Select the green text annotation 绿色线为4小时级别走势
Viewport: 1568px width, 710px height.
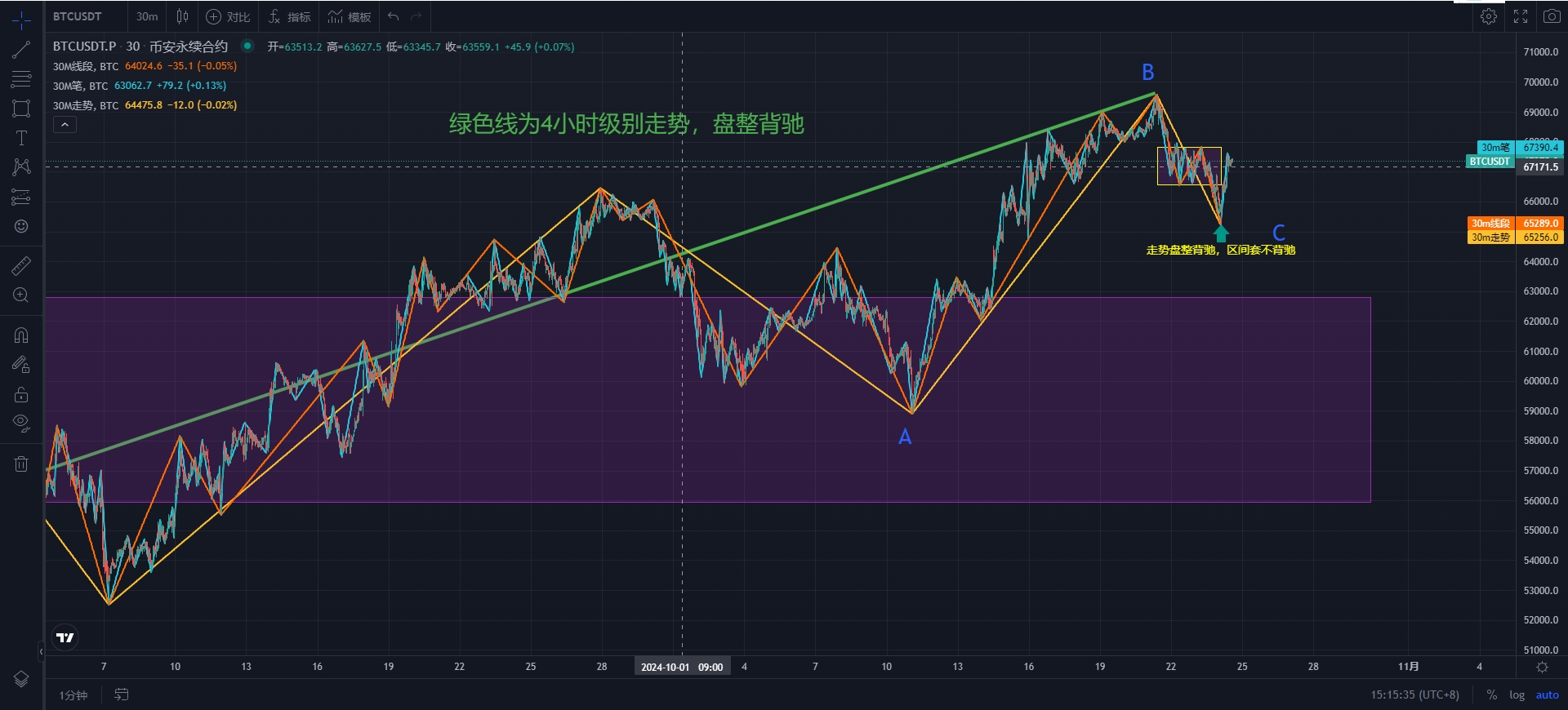(626, 124)
